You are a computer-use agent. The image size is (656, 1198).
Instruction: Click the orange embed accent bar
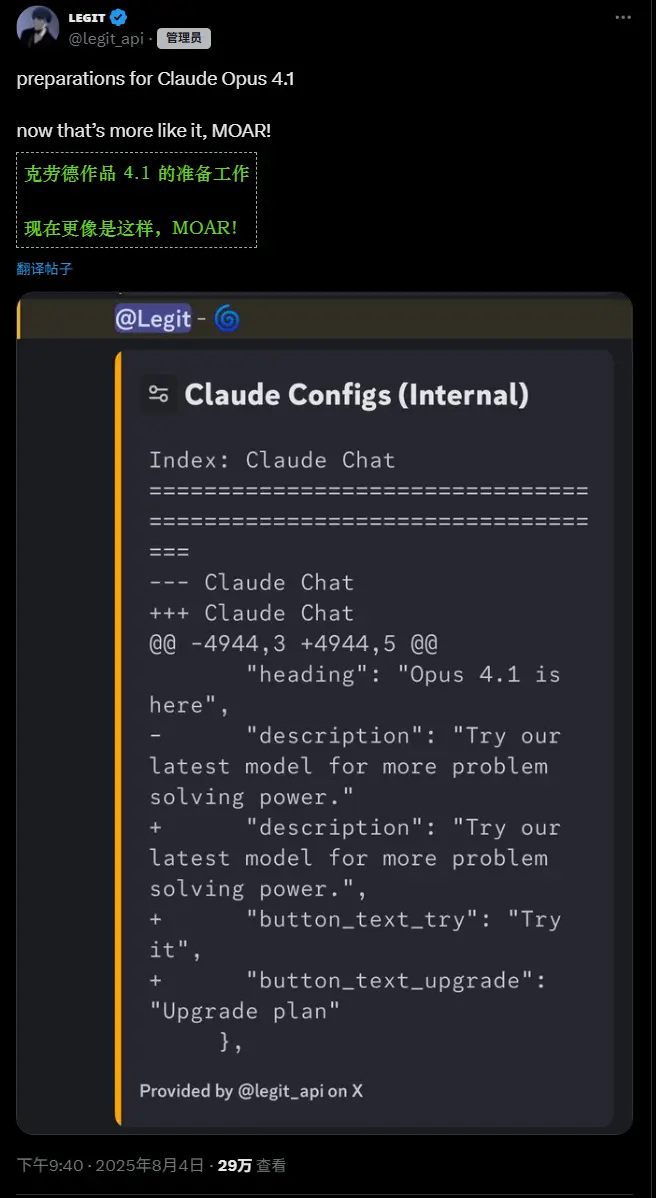pos(118,738)
